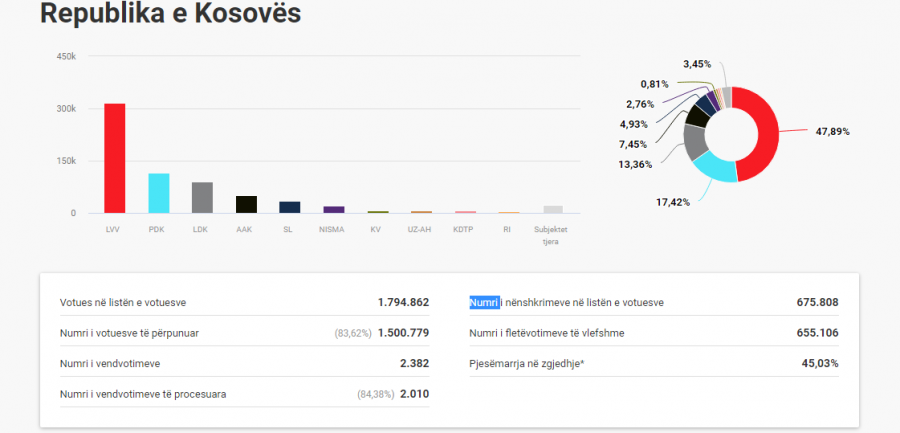Click the turnout value 45,03%
900x433 pixels.
820,363
